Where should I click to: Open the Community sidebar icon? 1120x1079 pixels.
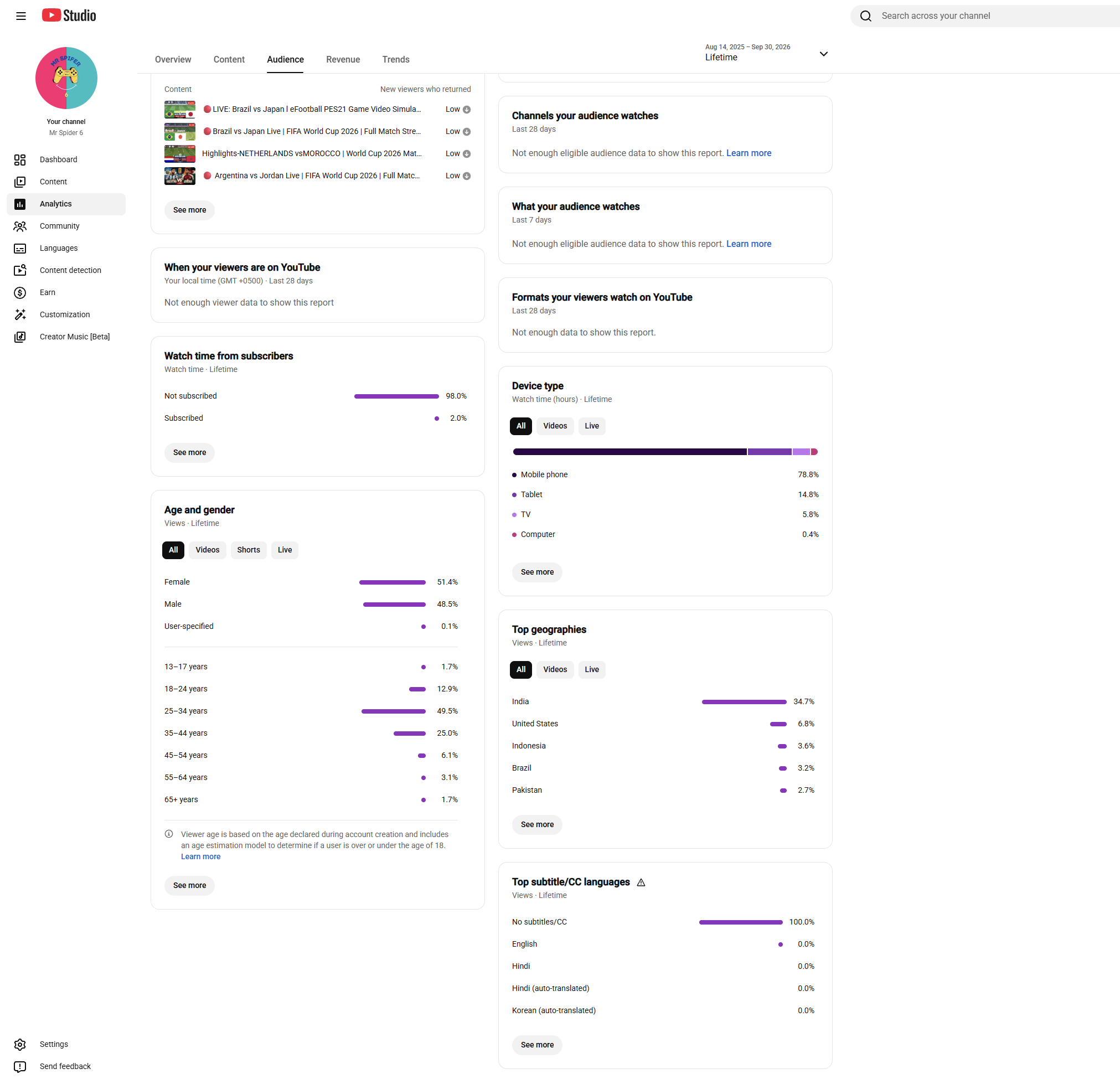pyautogui.click(x=20, y=226)
